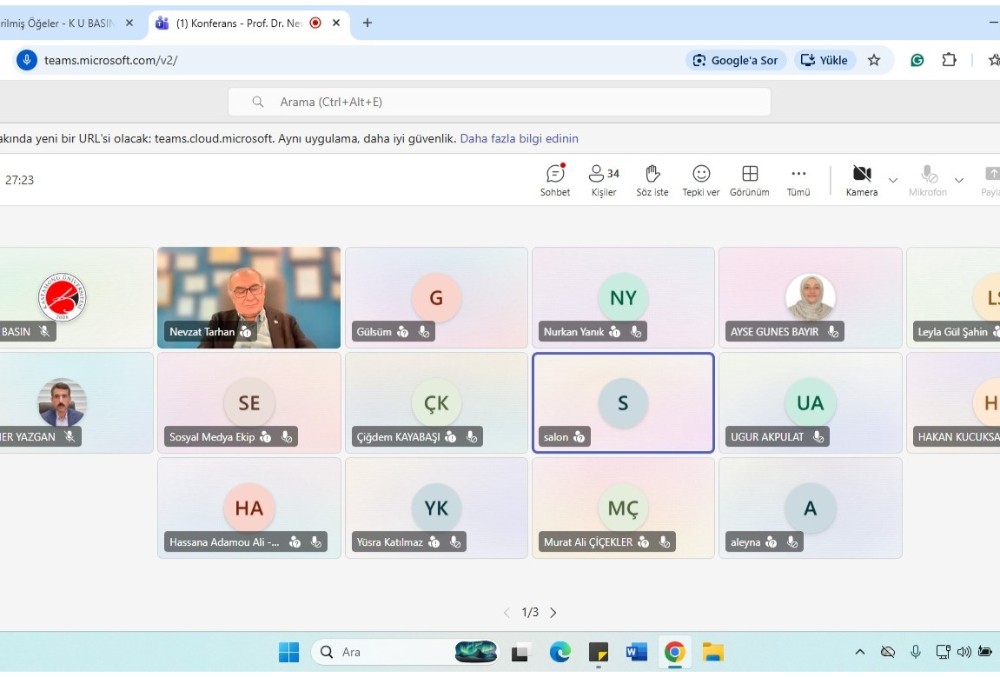This screenshot has width=1000, height=677.
Task: Go to previous participants page
Action: point(506,613)
